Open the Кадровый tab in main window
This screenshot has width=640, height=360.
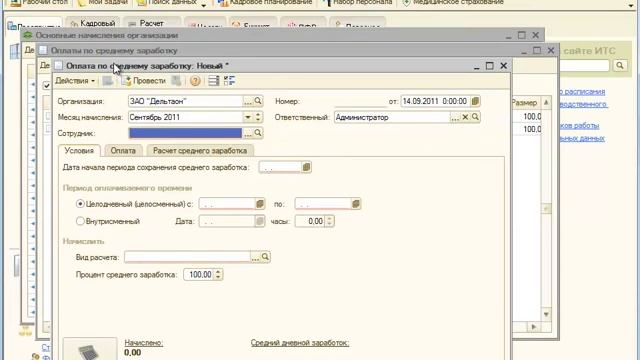point(93,24)
